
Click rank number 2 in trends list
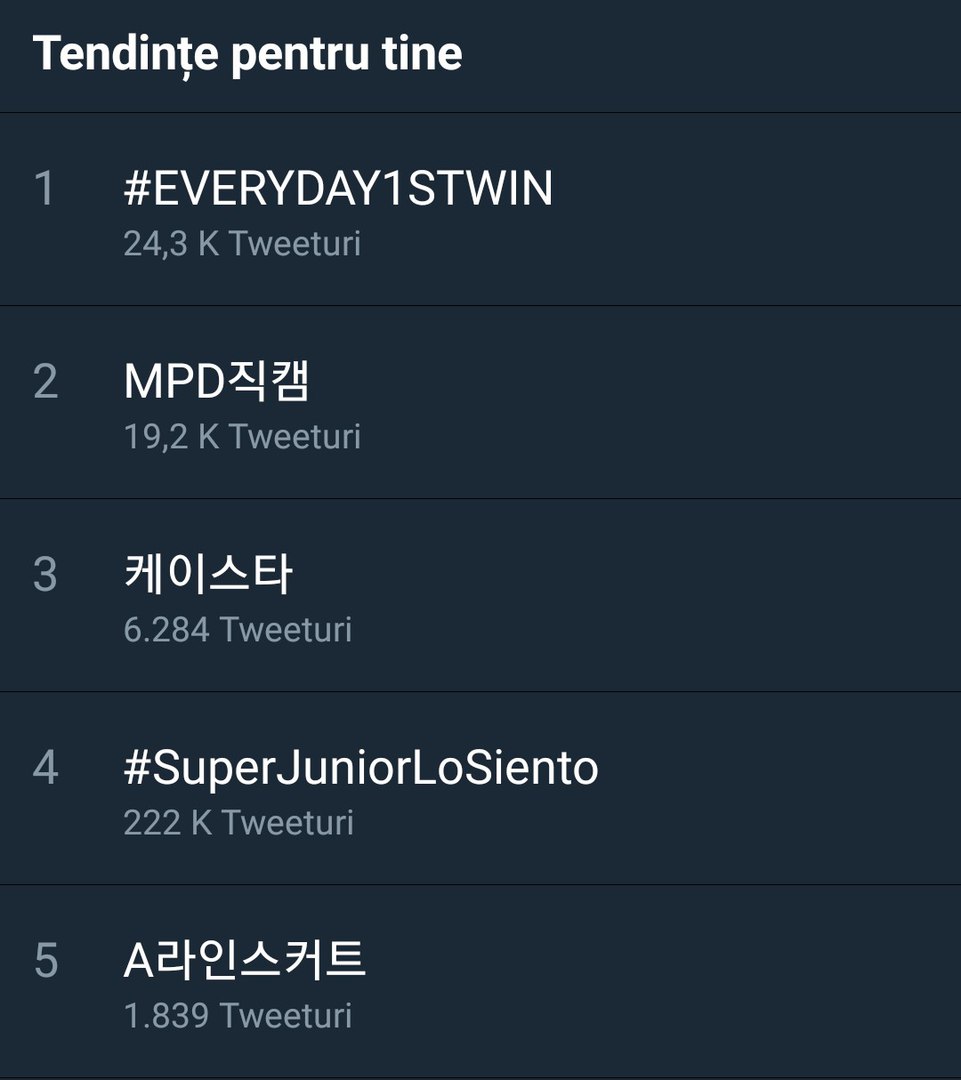pyautogui.click(x=45, y=382)
